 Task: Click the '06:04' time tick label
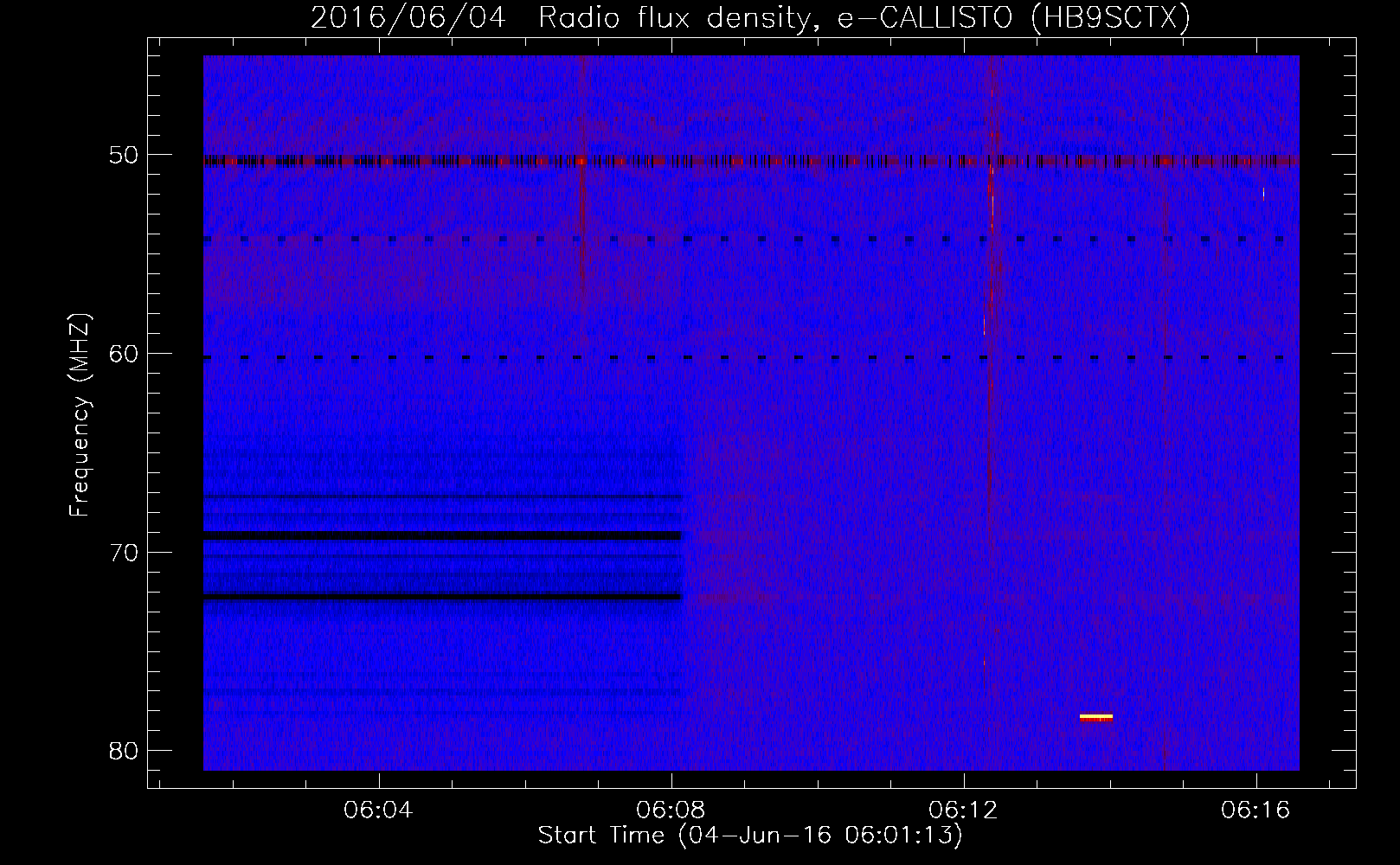tap(378, 811)
